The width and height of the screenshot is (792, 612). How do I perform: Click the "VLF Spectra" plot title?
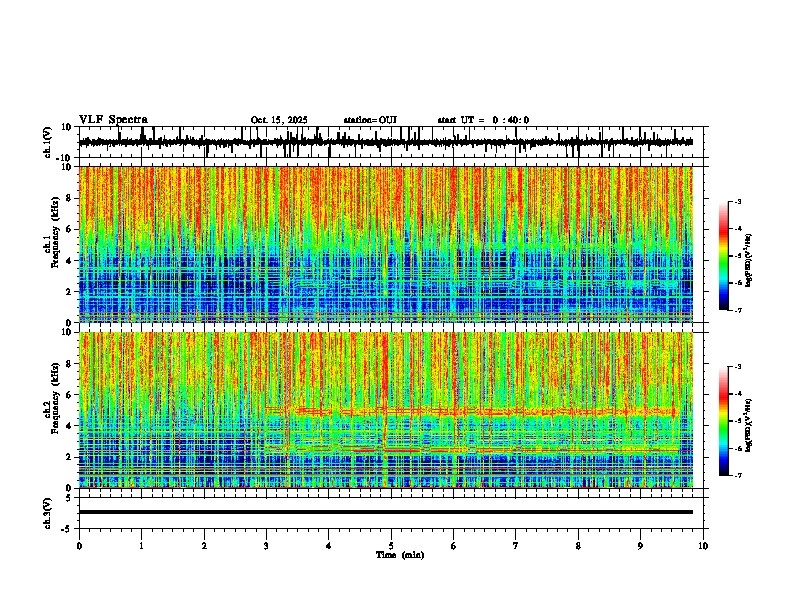click(x=113, y=120)
